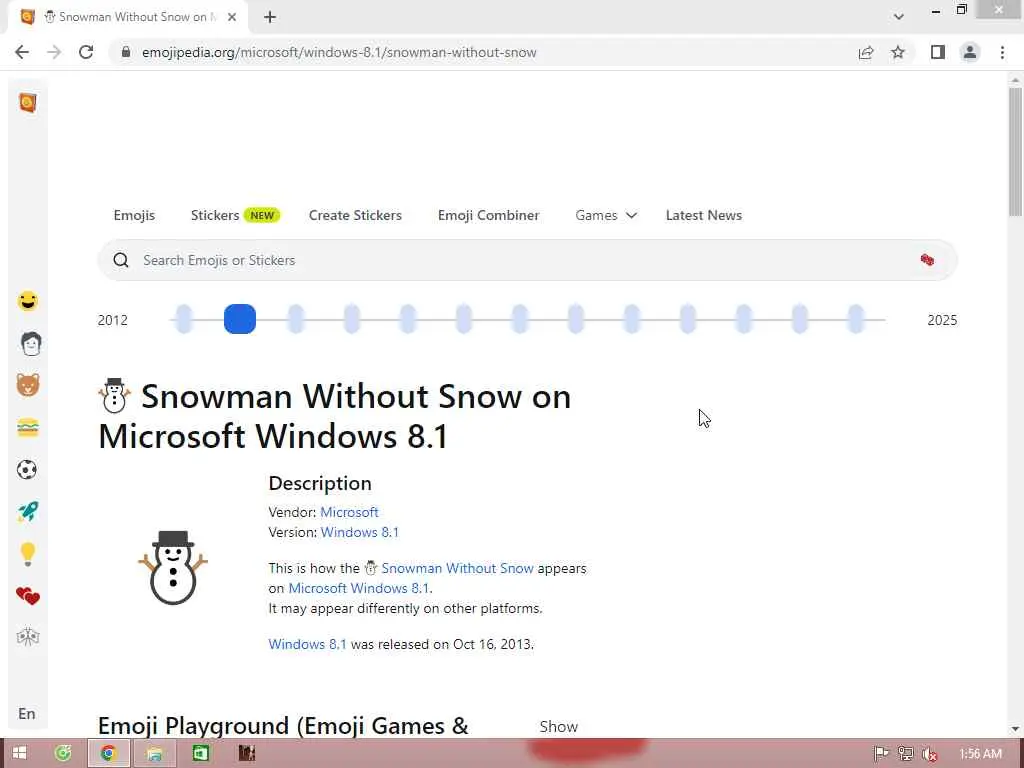Image resolution: width=1024 pixels, height=768 pixels.
Task: Switch to Chrome in taskbar
Action: pos(108,754)
